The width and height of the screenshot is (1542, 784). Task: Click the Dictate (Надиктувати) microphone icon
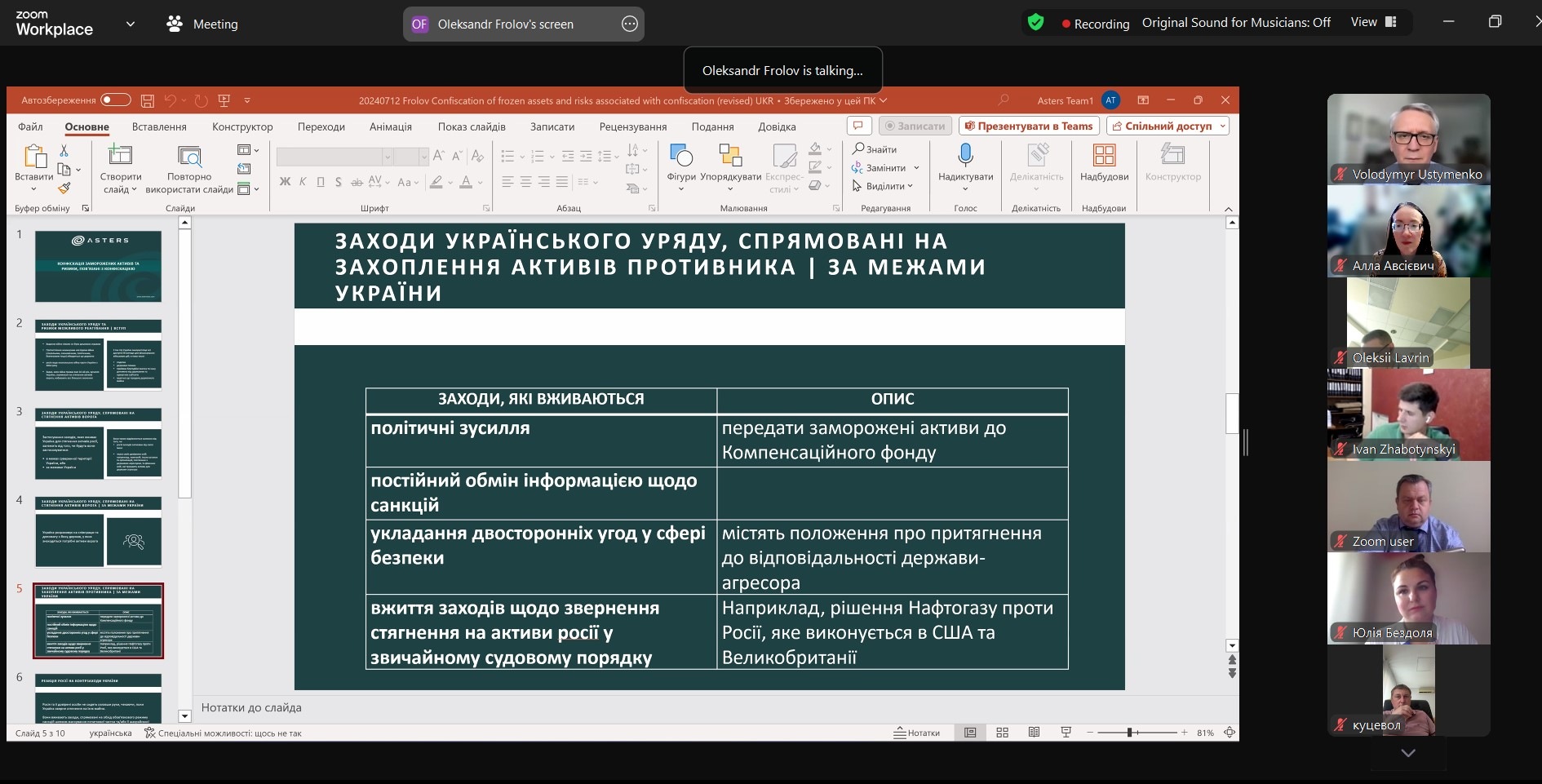965,155
